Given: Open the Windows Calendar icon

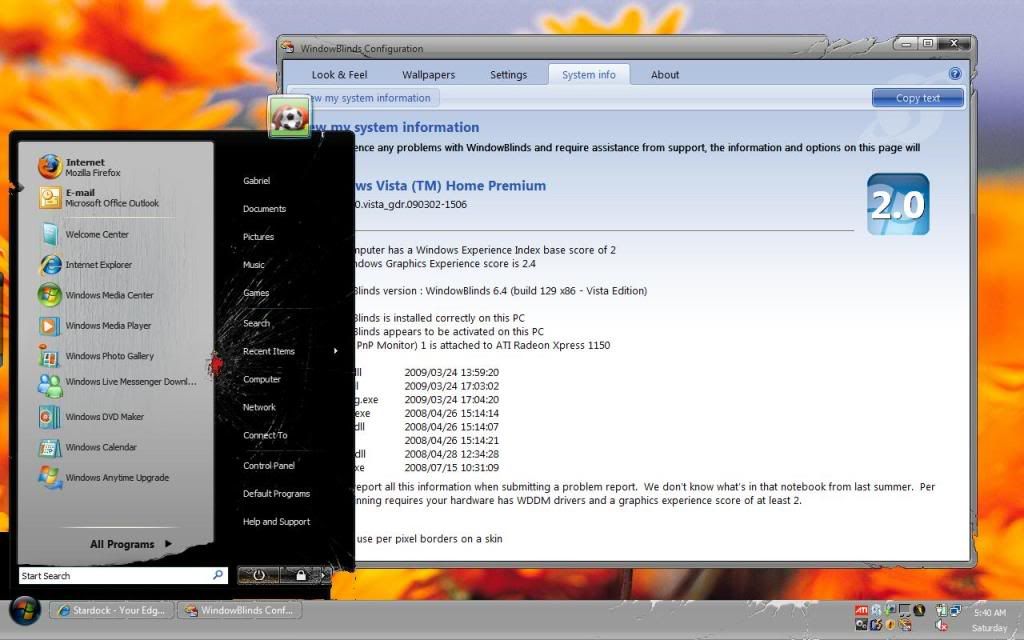Looking at the screenshot, I should (50, 447).
